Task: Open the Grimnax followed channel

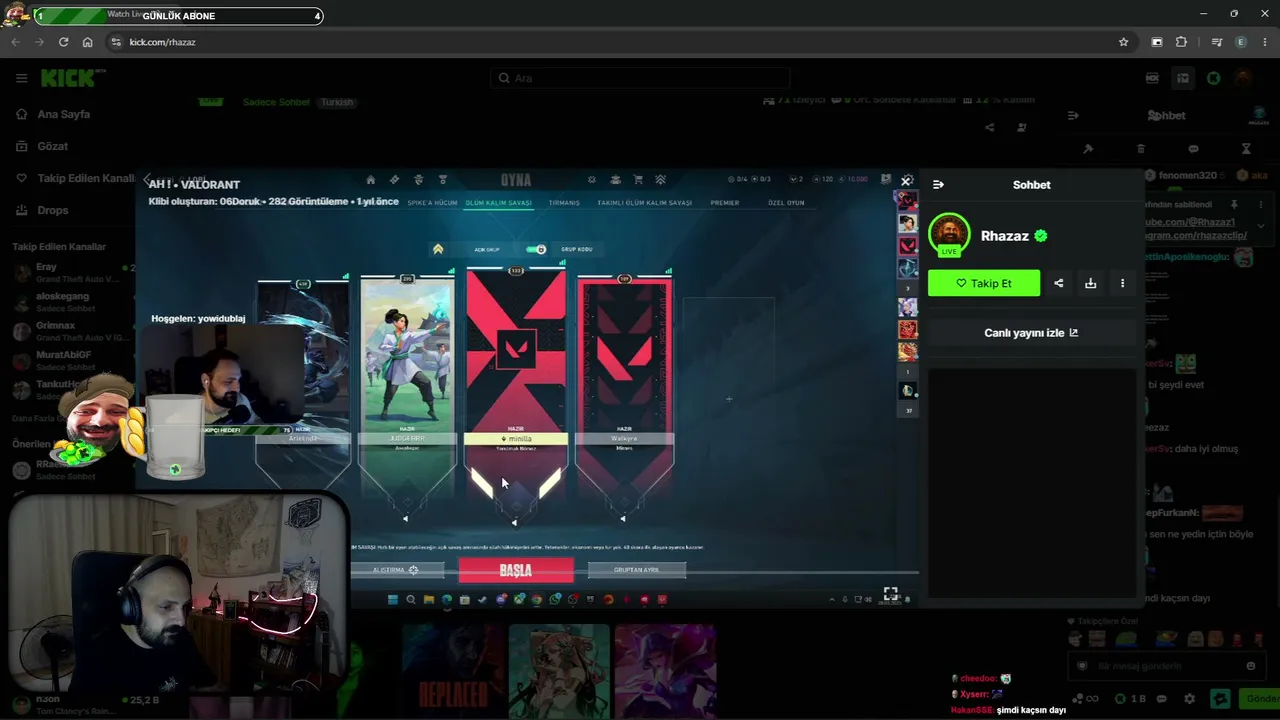Action: [72, 331]
